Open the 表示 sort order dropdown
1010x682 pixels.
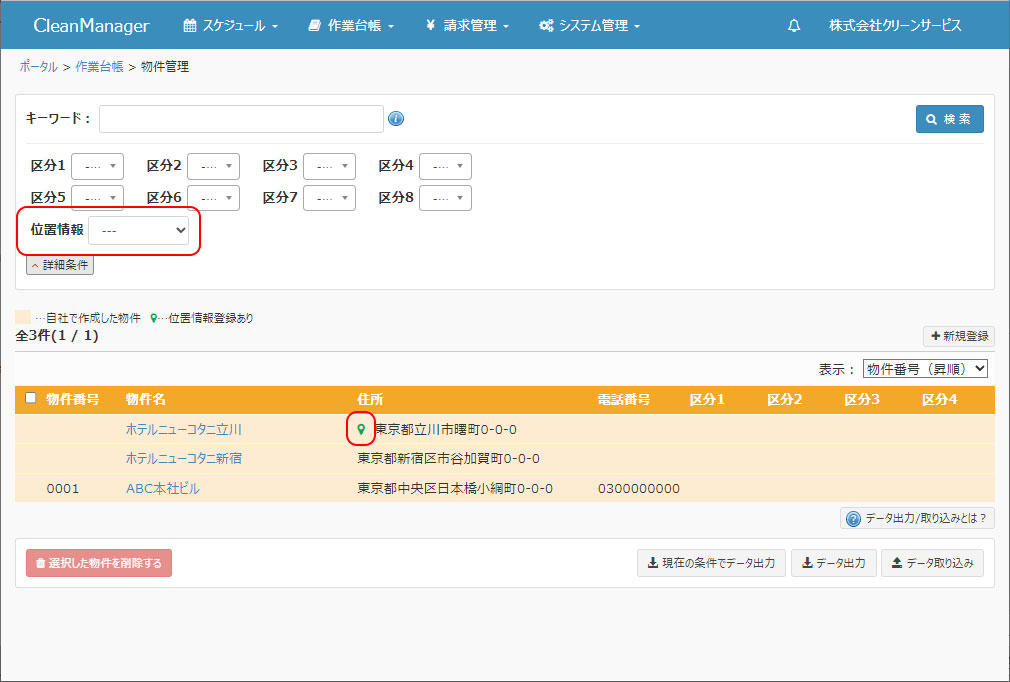click(925, 369)
